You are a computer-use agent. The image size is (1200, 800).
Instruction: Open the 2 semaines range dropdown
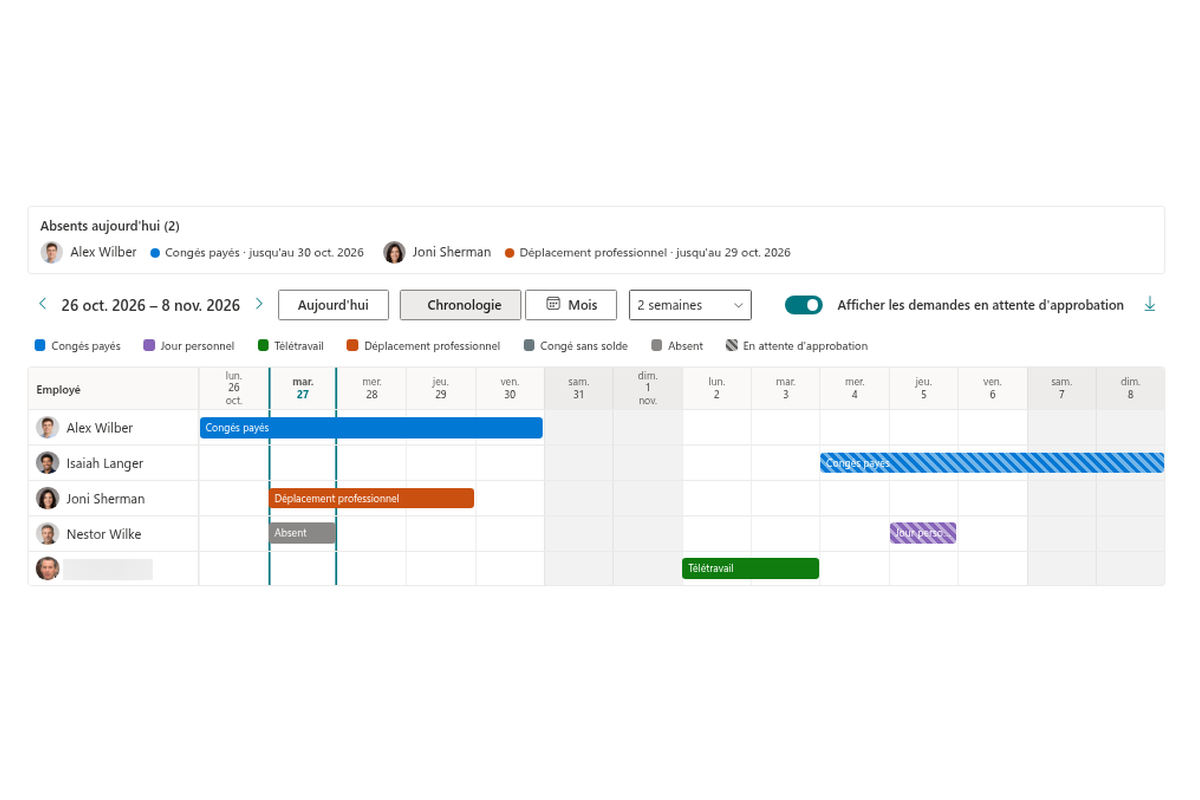pos(690,305)
